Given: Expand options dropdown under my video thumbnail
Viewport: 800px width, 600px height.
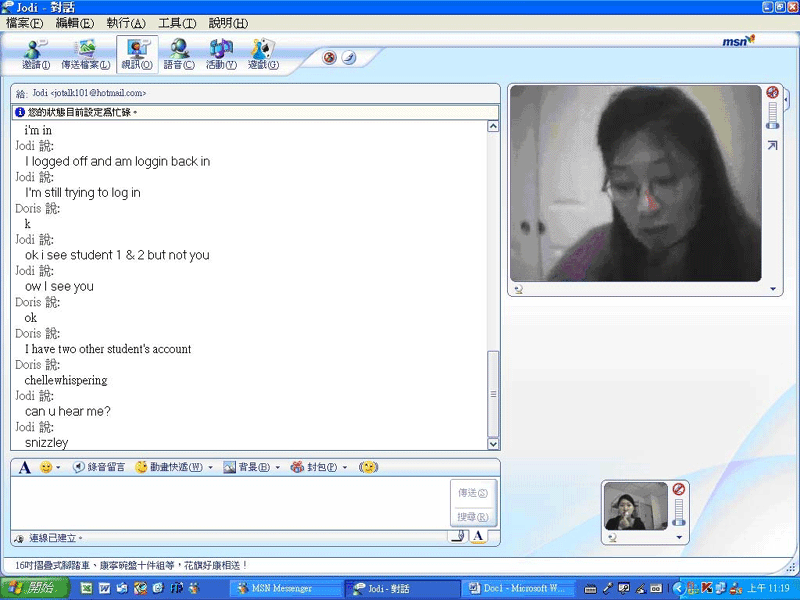Looking at the screenshot, I should (679, 537).
